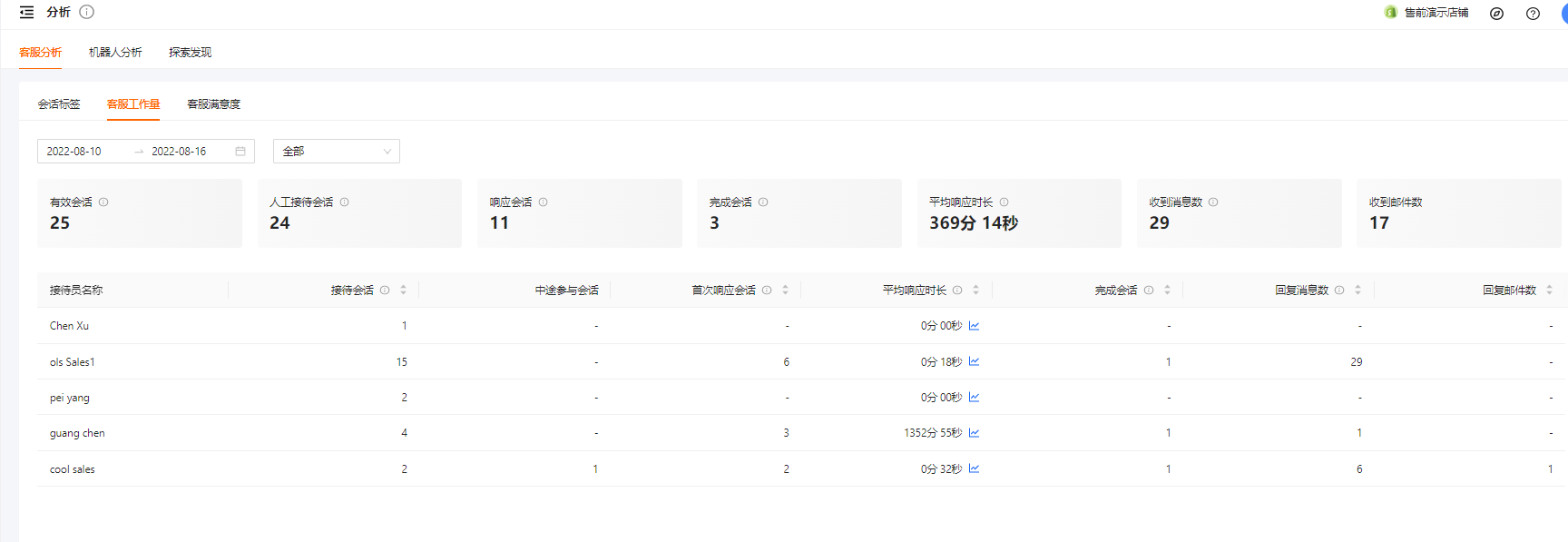Show info tooltip for 平均响应时长 card
The width and height of the screenshot is (1568, 542).
pyautogui.click(x=1004, y=202)
